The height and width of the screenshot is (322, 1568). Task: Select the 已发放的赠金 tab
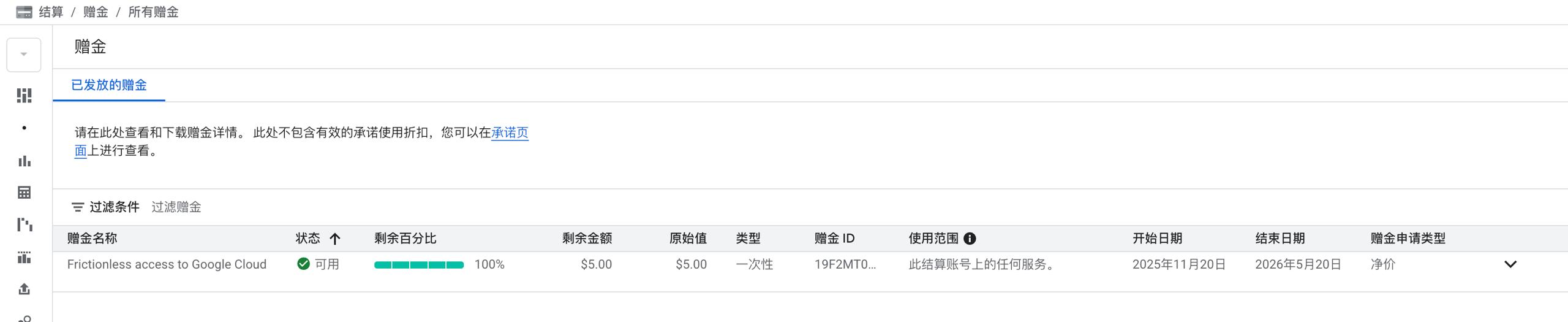point(109,85)
